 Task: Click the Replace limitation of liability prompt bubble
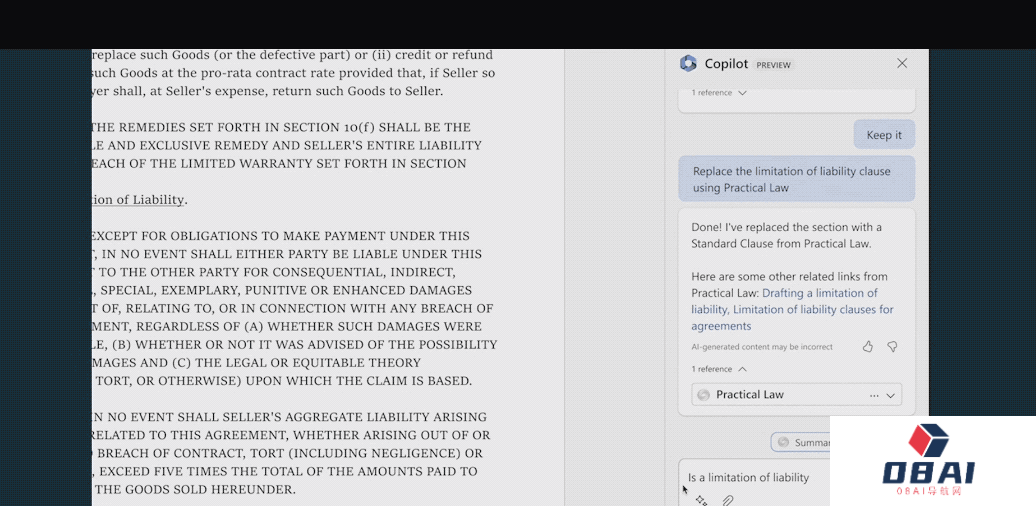pyautogui.click(x=796, y=180)
